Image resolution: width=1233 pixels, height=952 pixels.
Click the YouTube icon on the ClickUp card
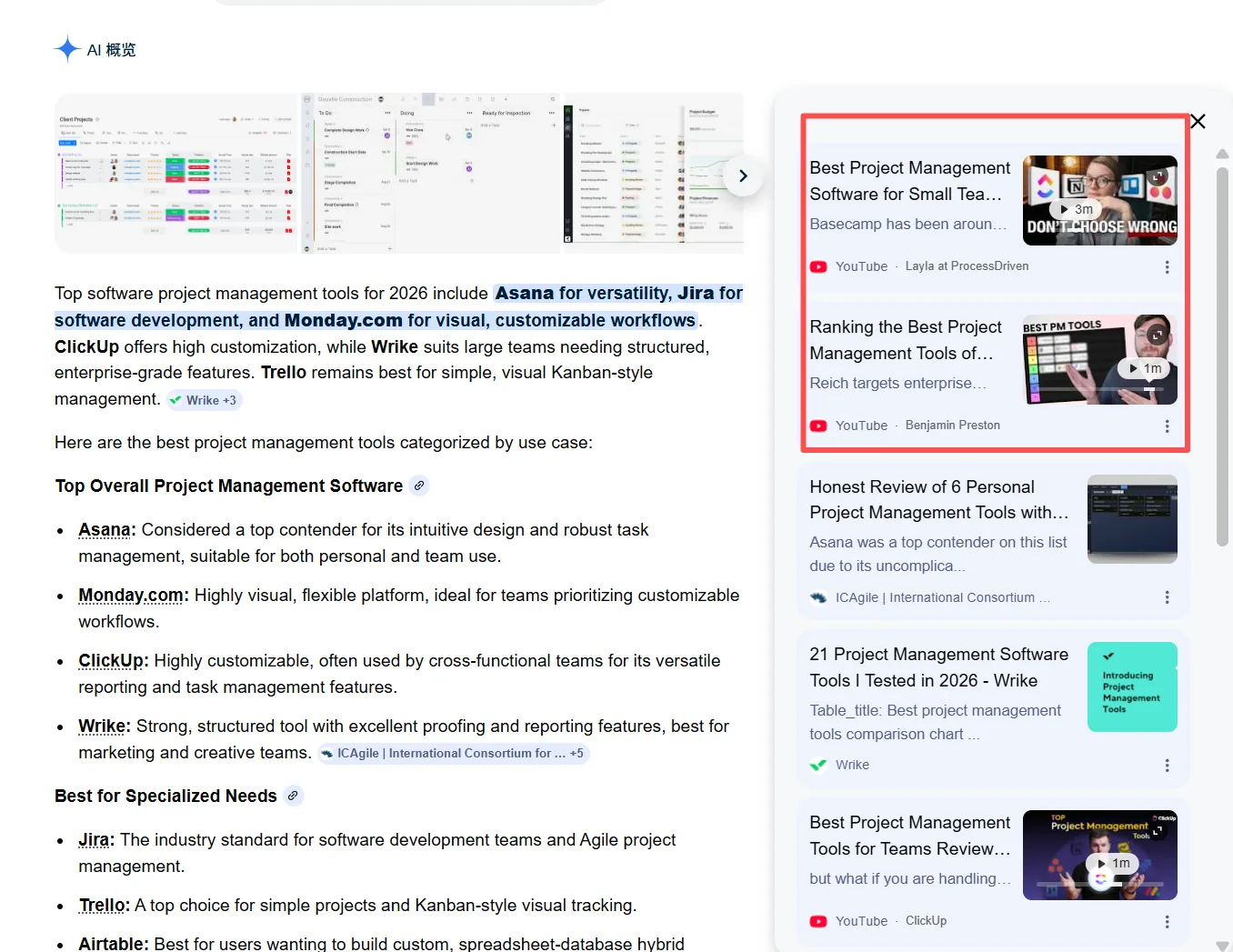pos(818,921)
